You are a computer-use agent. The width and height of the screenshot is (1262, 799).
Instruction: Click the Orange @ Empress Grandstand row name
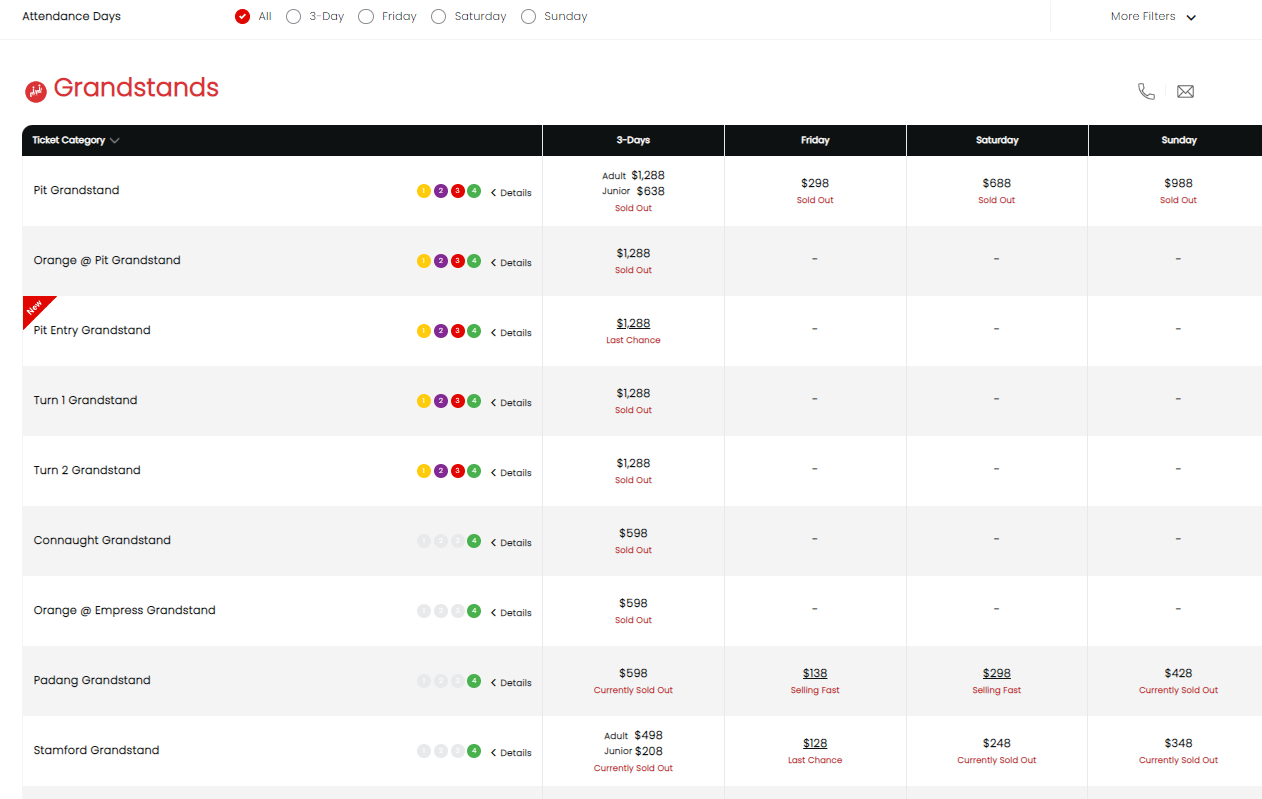(x=125, y=610)
